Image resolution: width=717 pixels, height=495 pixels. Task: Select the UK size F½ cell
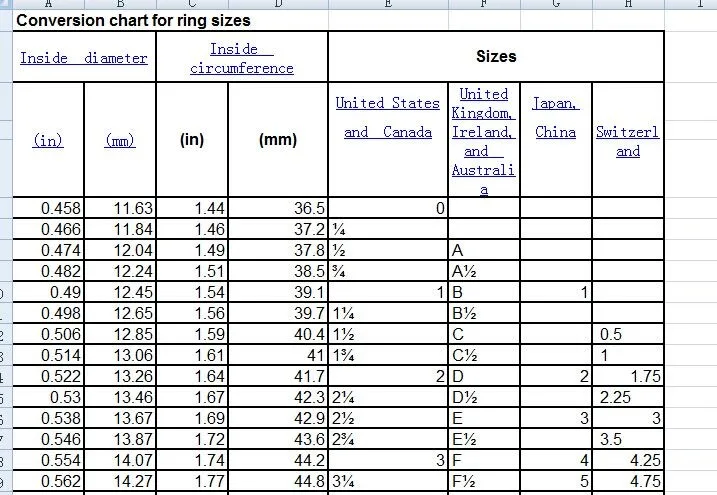pos(484,481)
